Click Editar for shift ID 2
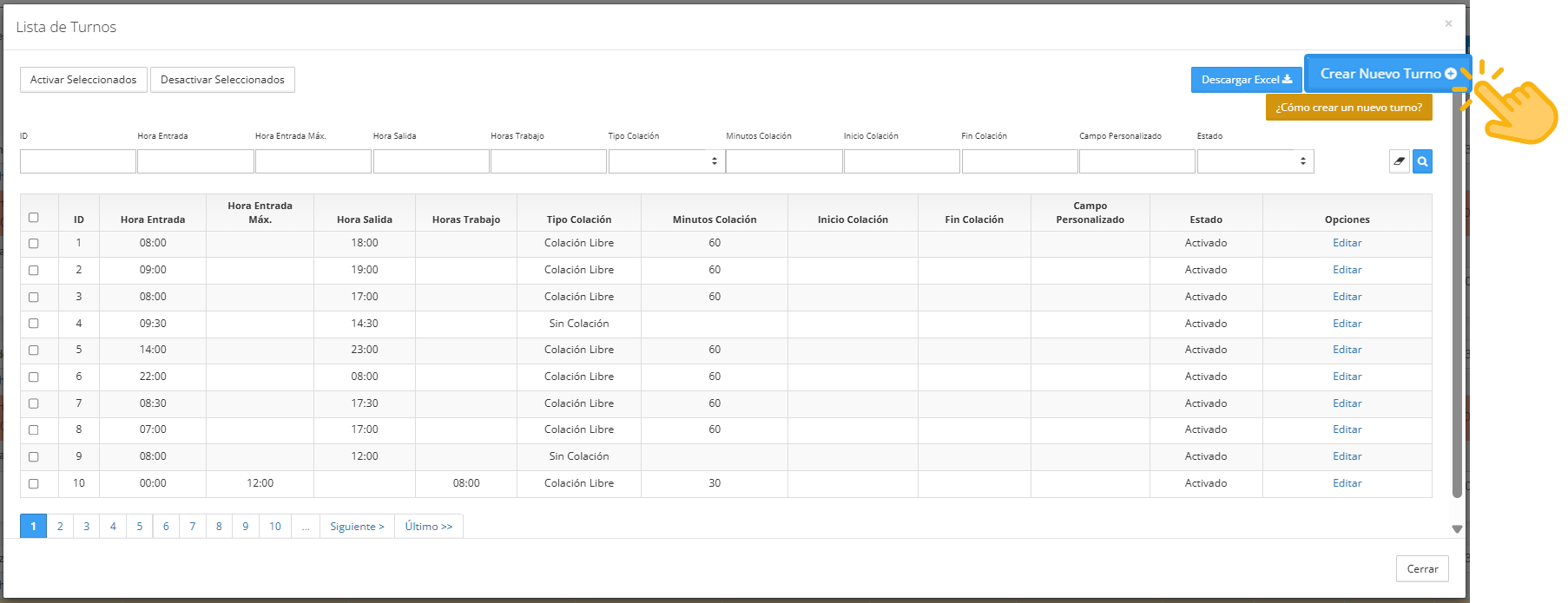The height and width of the screenshot is (603, 1568). pyautogui.click(x=1347, y=270)
